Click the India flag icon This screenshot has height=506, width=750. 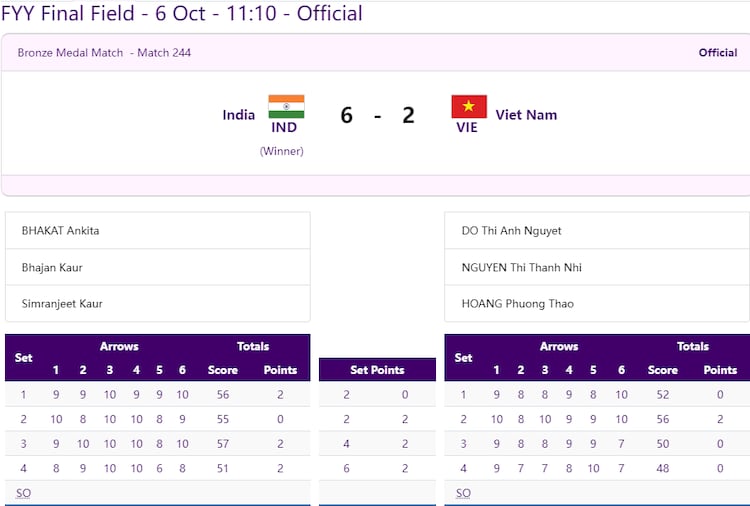click(x=286, y=106)
